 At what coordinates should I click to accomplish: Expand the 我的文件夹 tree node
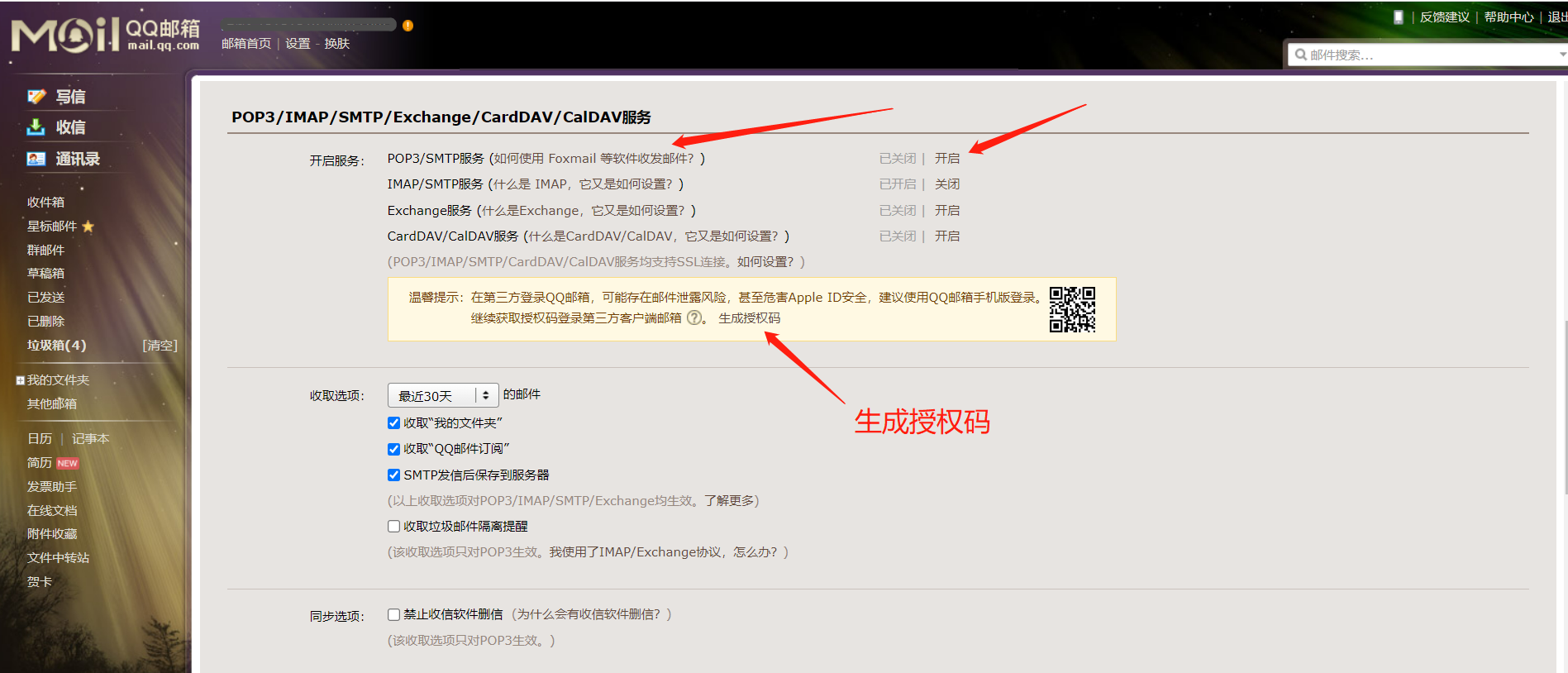point(20,380)
